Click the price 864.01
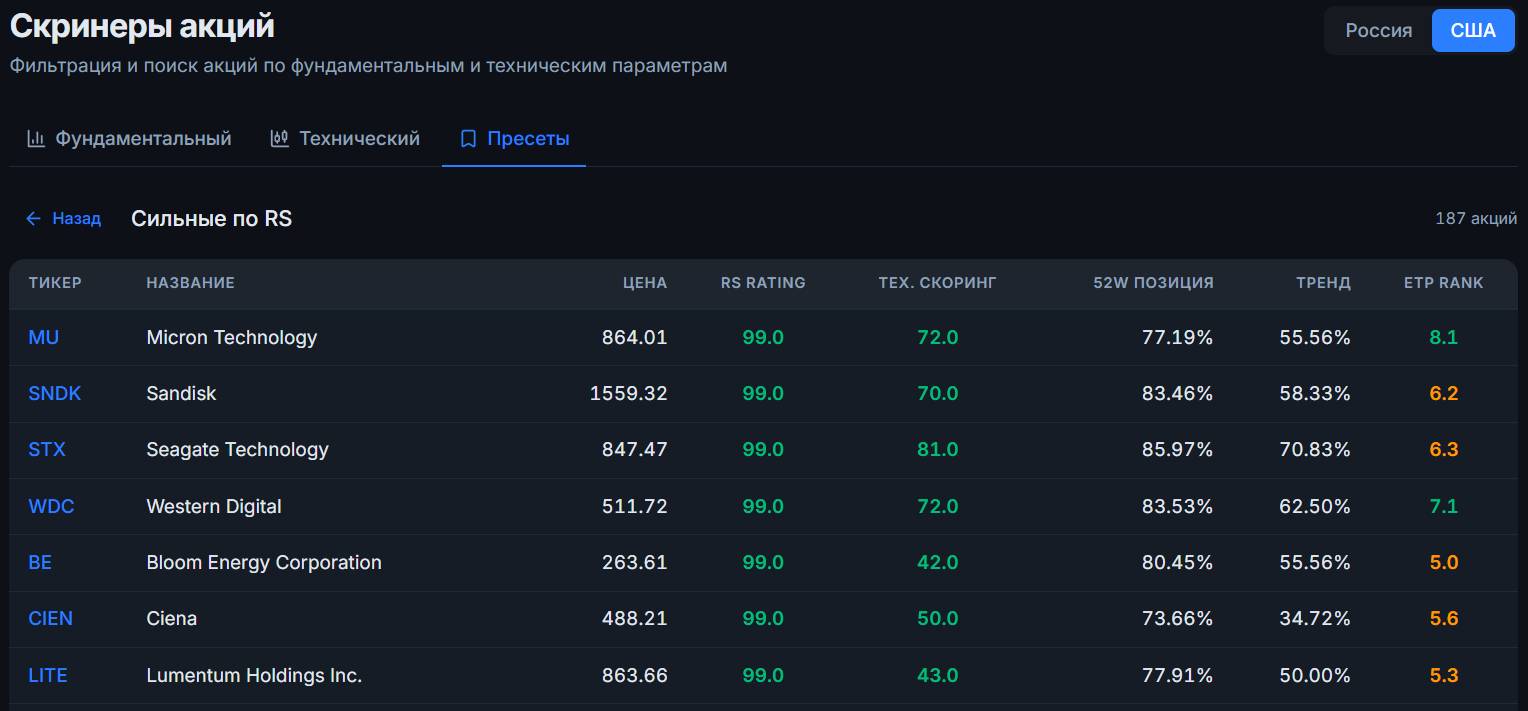 click(x=634, y=338)
